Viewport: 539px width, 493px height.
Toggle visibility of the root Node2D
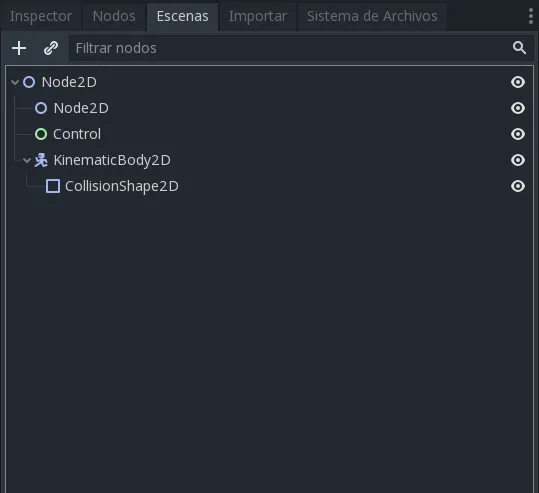tap(518, 82)
